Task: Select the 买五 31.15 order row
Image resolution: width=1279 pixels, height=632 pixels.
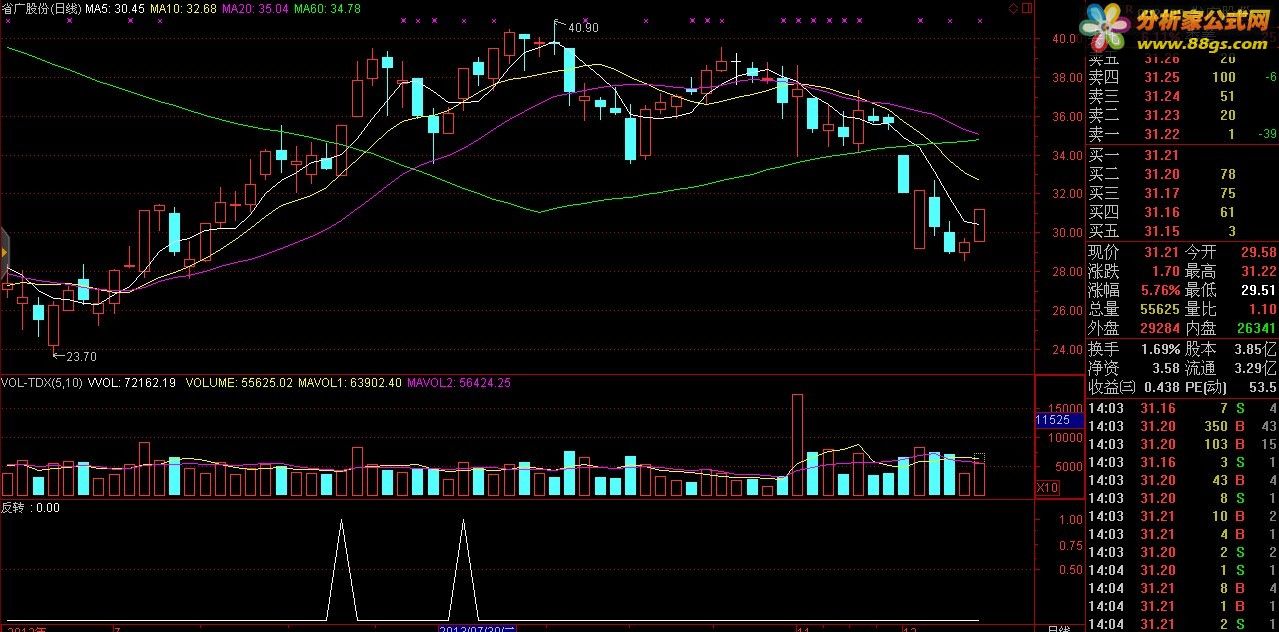Action: coord(1182,231)
